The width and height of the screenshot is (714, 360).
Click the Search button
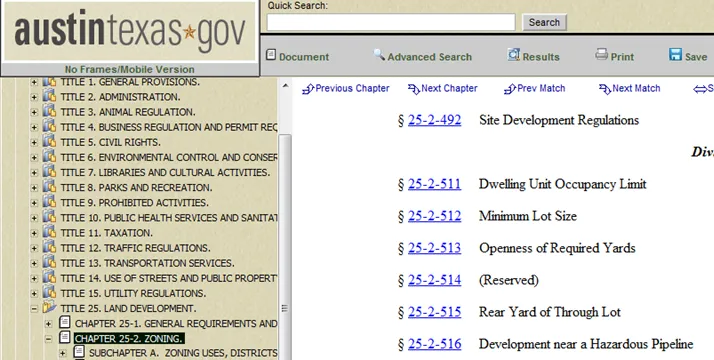tap(544, 22)
